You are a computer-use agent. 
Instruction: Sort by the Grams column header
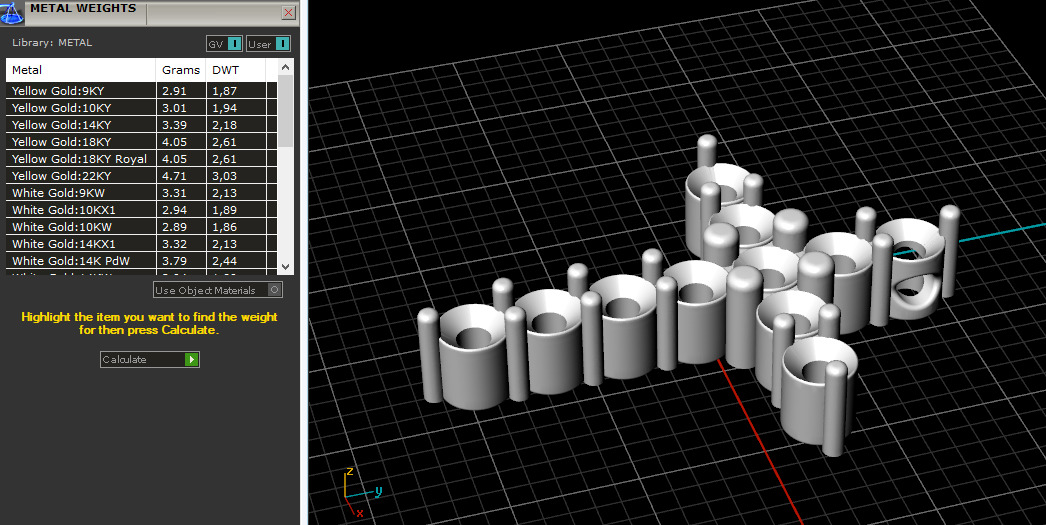[181, 70]
